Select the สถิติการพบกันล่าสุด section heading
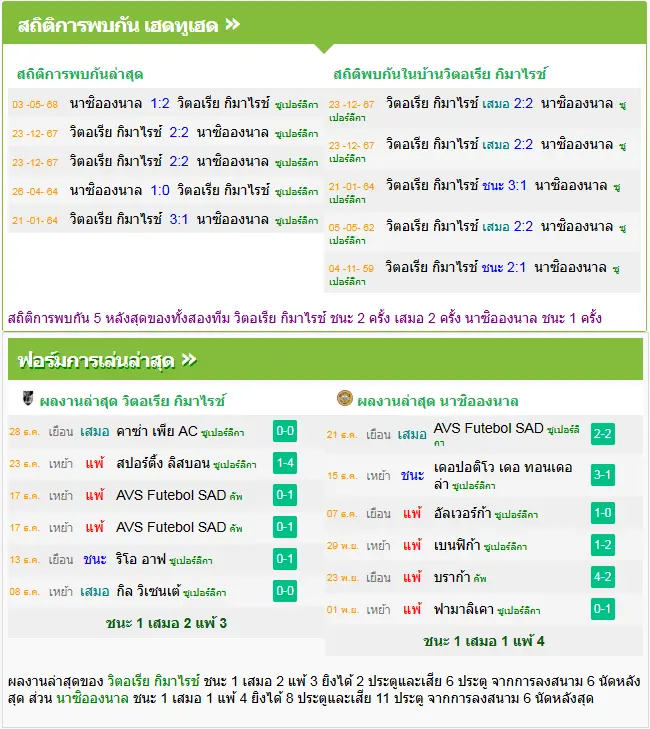Screen dimensions: 650x729 click(x=80, y=74)
